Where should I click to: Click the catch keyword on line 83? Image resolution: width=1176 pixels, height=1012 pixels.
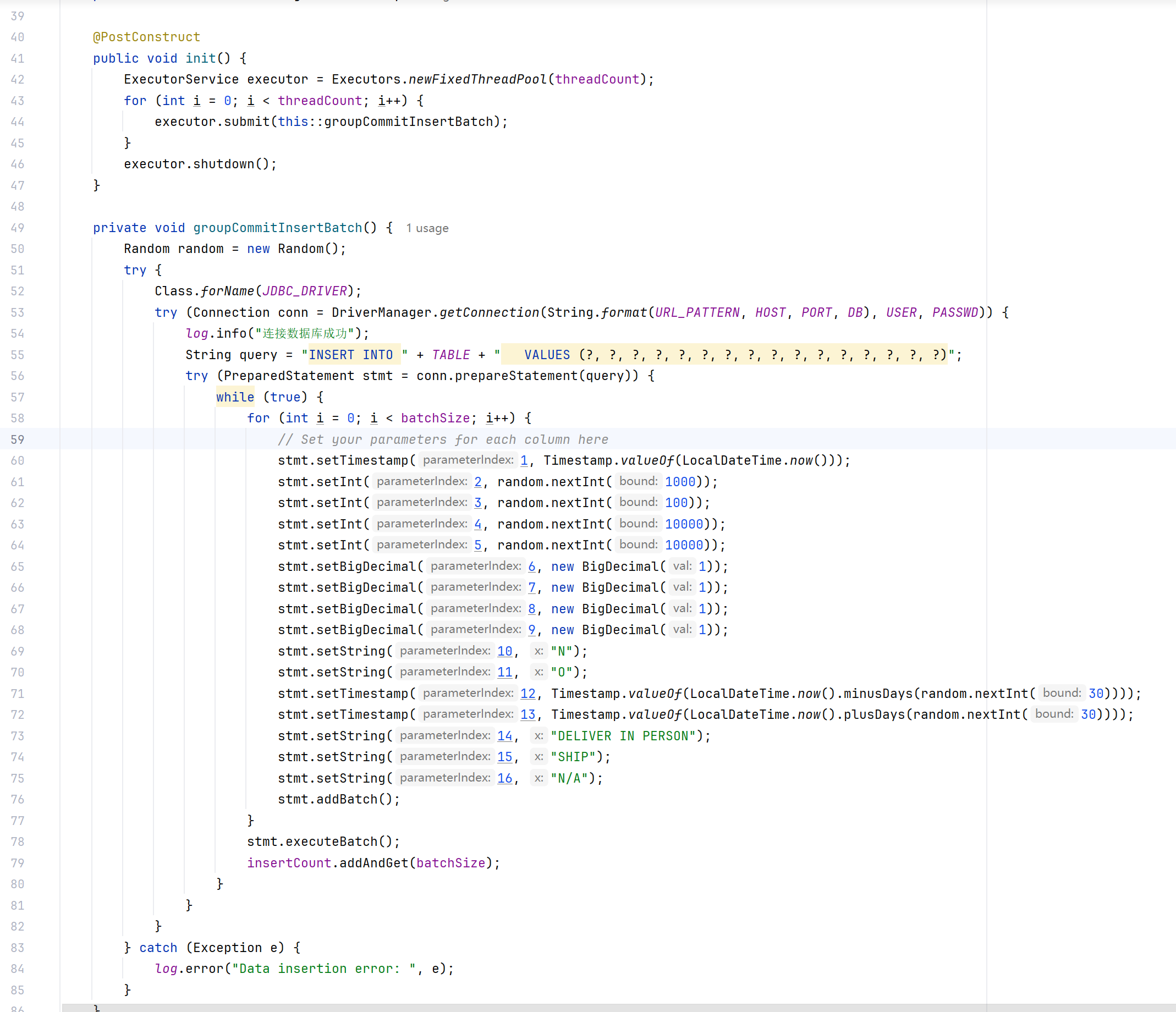[x=158, y=948]
